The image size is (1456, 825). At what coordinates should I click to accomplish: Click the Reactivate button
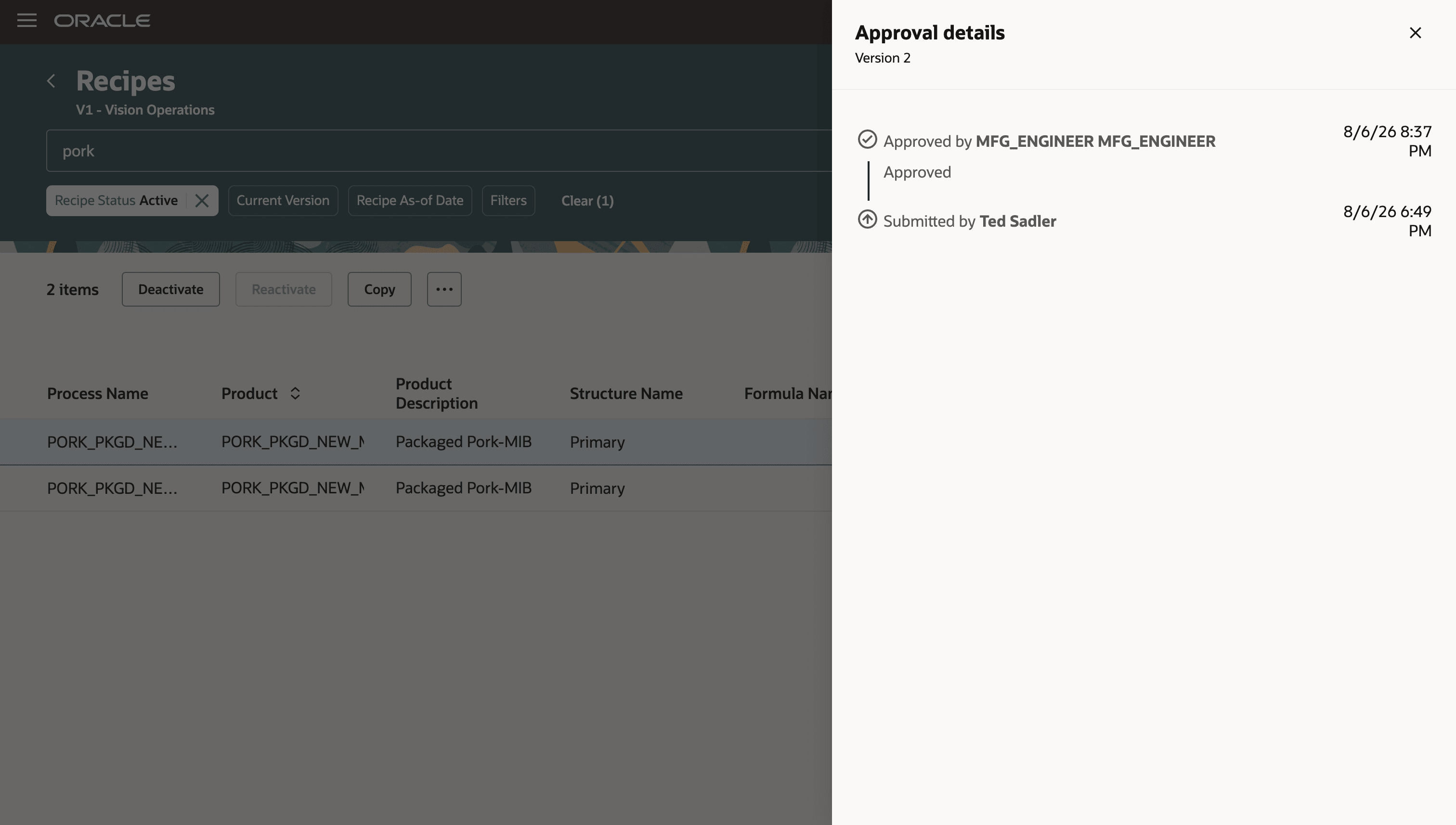[x=284, y=290]
